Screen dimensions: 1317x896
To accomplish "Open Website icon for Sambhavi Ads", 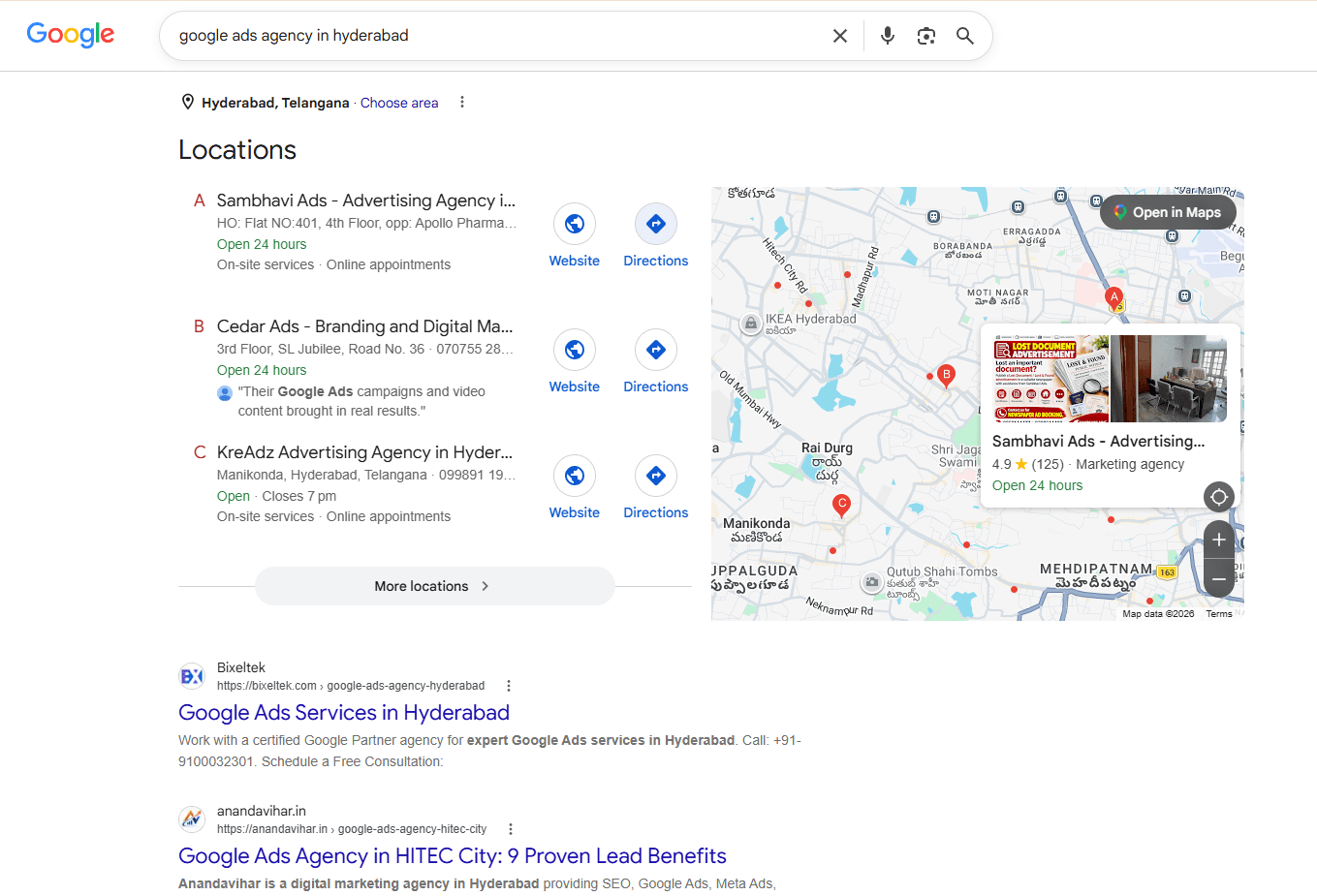I will [x=575, y=224].
